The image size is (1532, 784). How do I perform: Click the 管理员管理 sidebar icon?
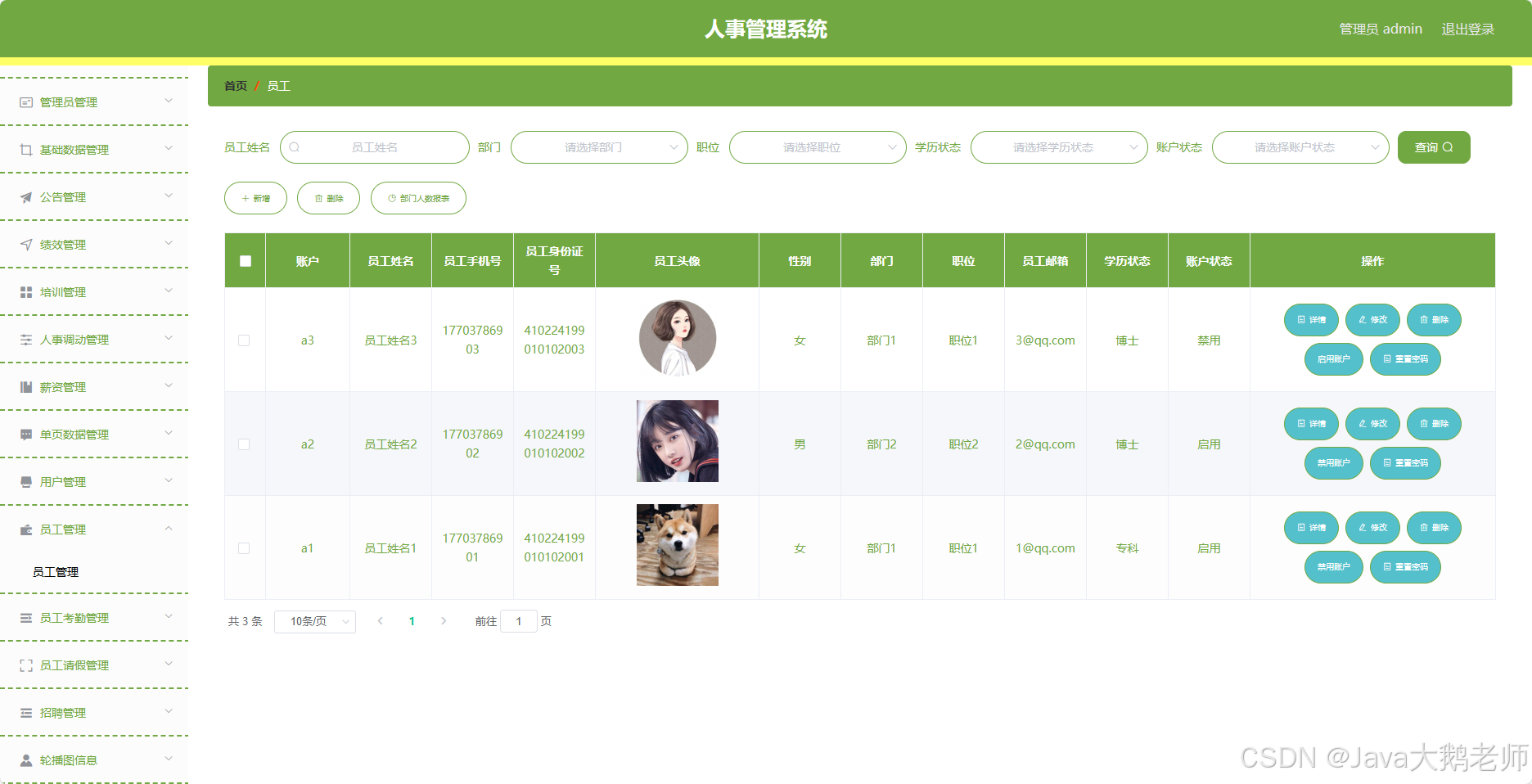tap(26, 102)
